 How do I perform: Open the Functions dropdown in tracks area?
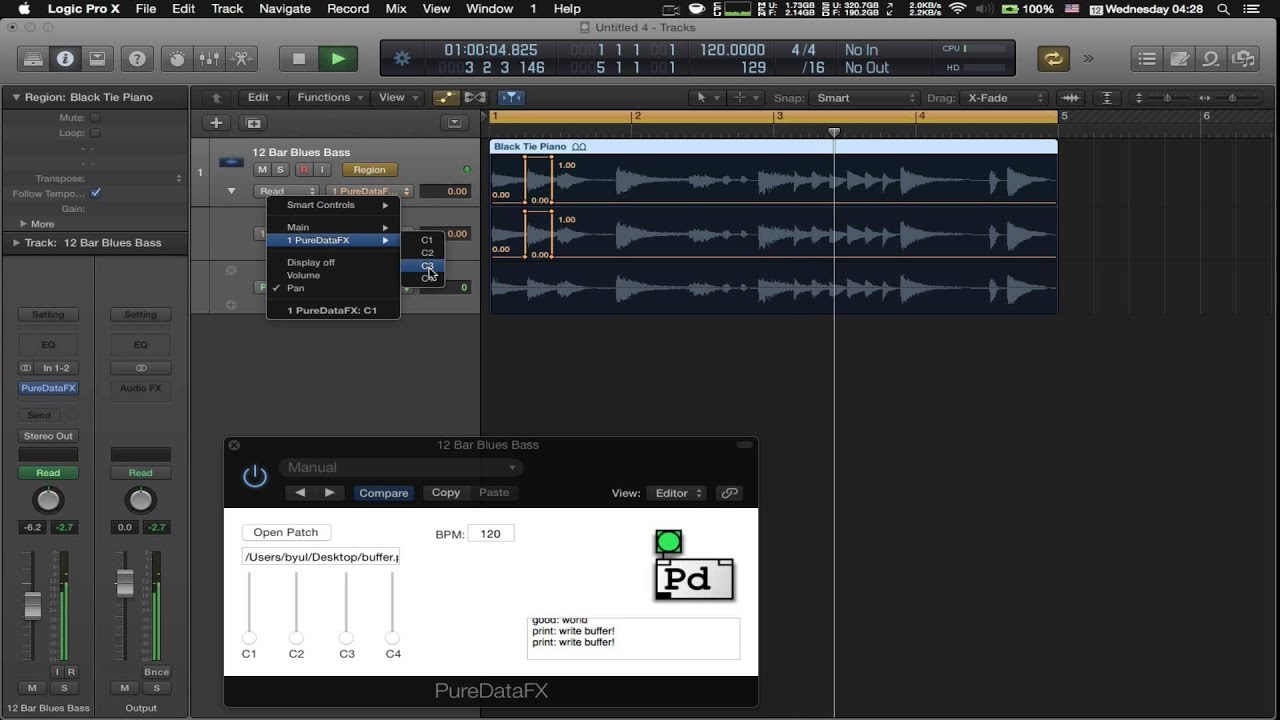click(x=329, y=97)
